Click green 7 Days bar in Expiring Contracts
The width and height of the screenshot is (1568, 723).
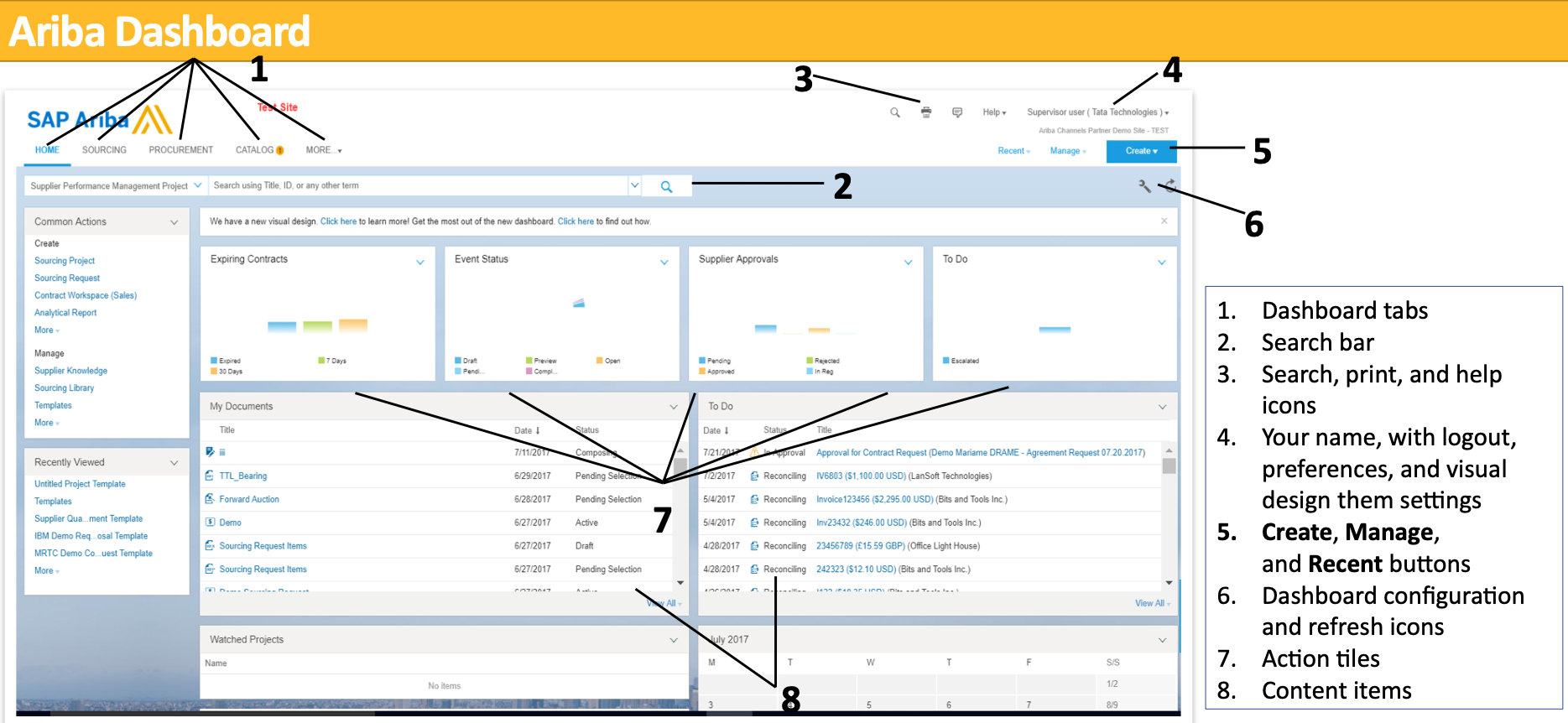tap(318, 327)
